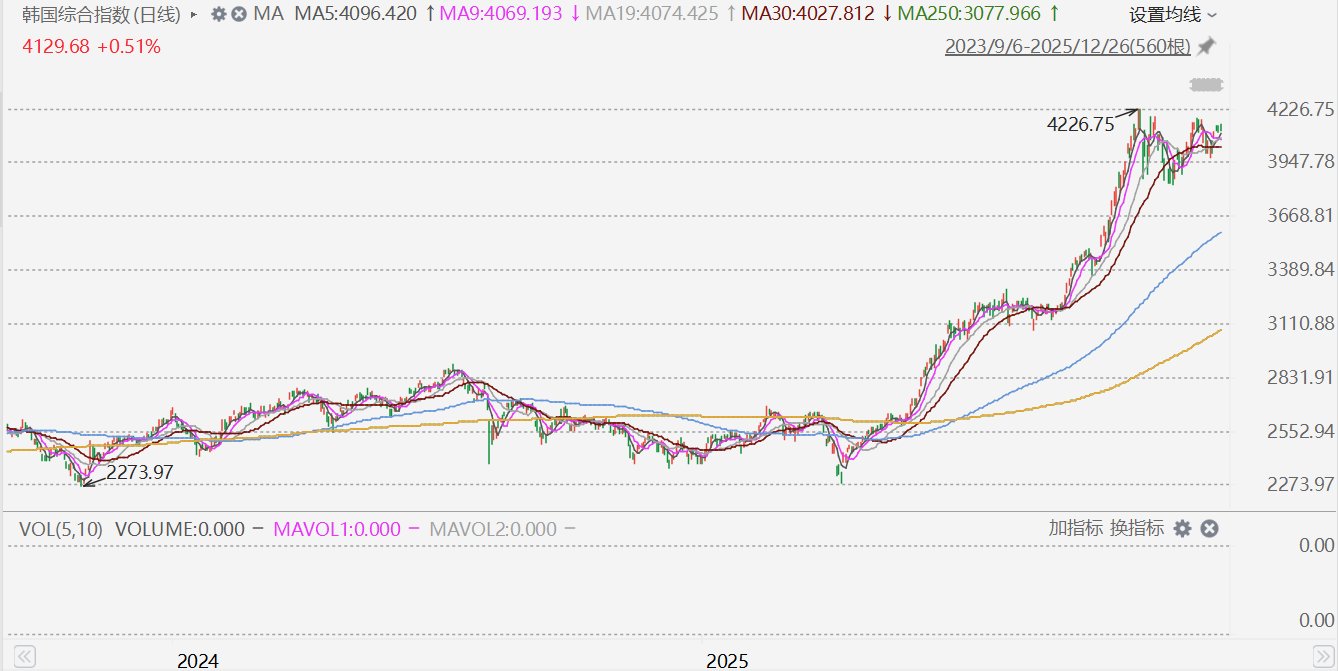Click the VOLUME:0.000 readout
This screenshot has width=1338, height=671.
(180, 529)
